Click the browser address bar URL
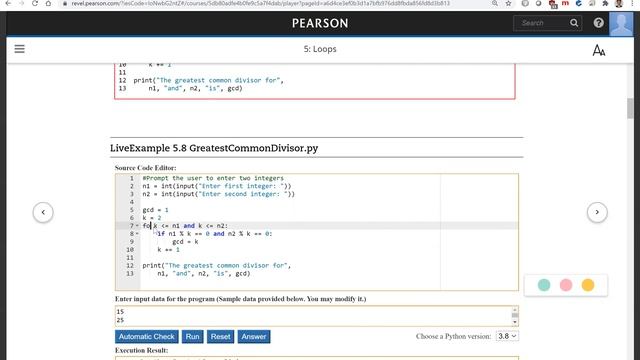 pos(260,3)
